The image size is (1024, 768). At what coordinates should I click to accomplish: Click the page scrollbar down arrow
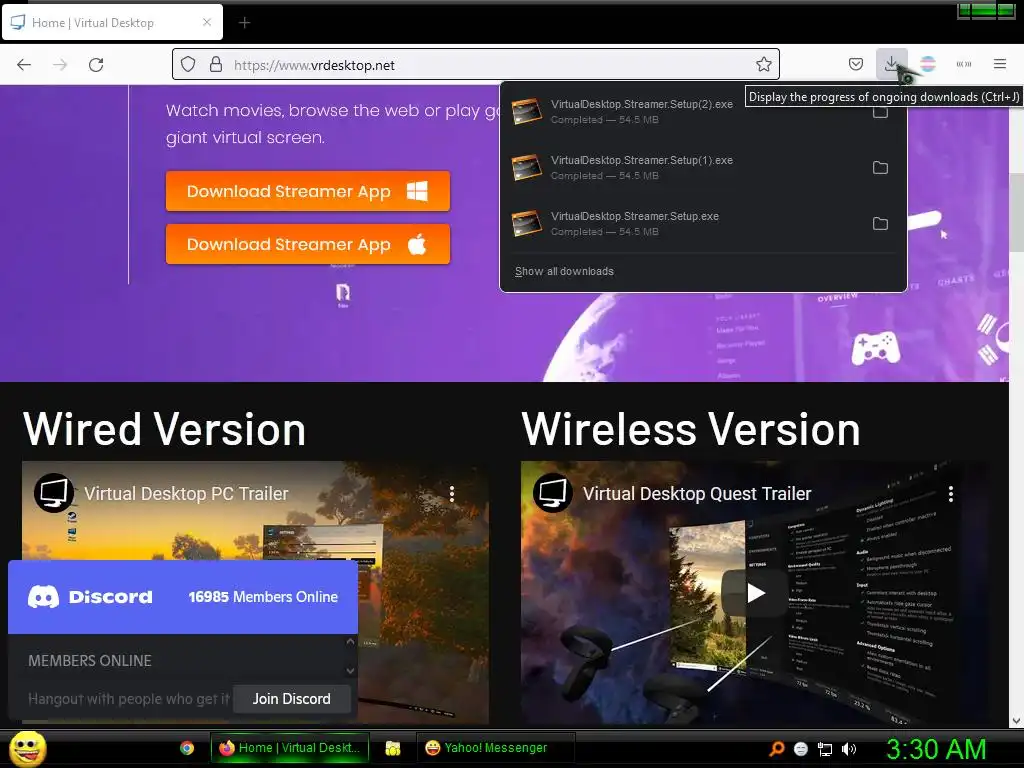pyautogui.click(x=1016, y=721)
